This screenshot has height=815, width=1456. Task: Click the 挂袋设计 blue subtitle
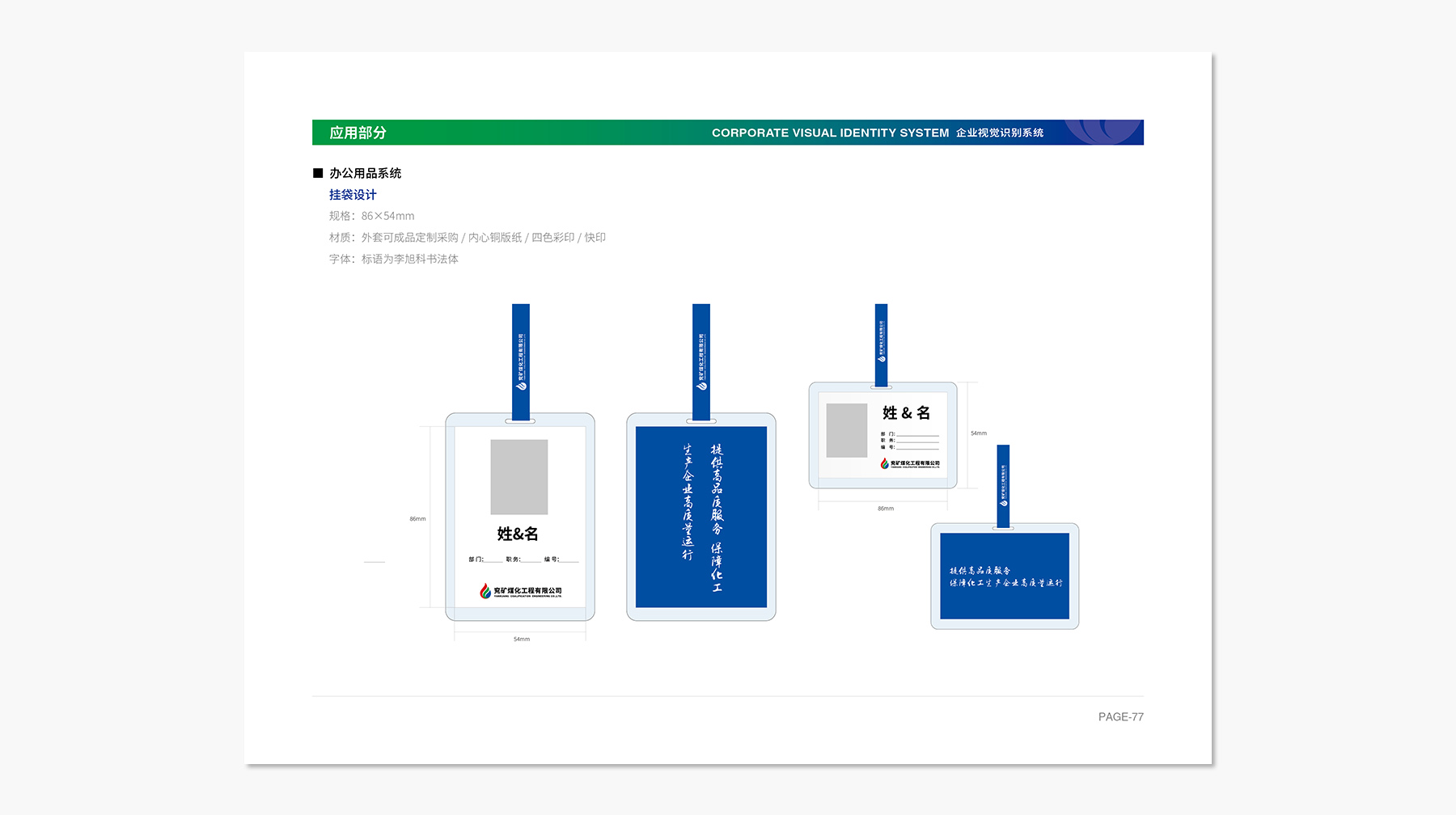click(353, 195)
